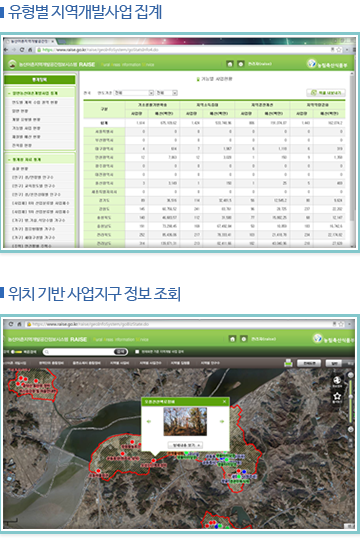
Task: Click the Excel export button above table
Action: [x=326, y=93]
